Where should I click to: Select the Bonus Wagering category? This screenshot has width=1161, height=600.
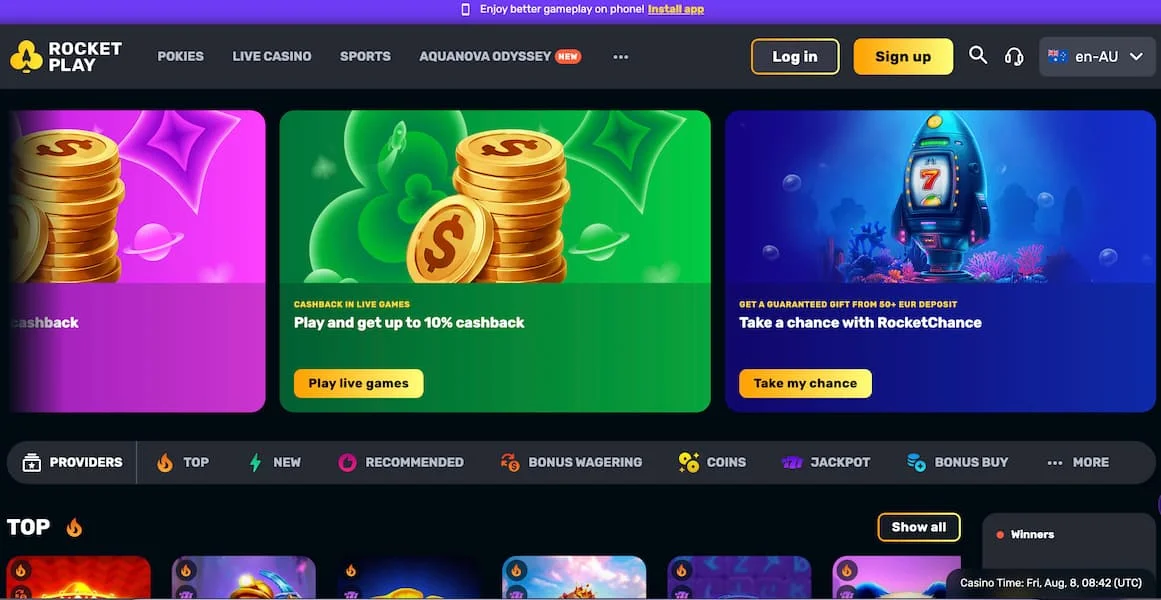click(571, 462)
